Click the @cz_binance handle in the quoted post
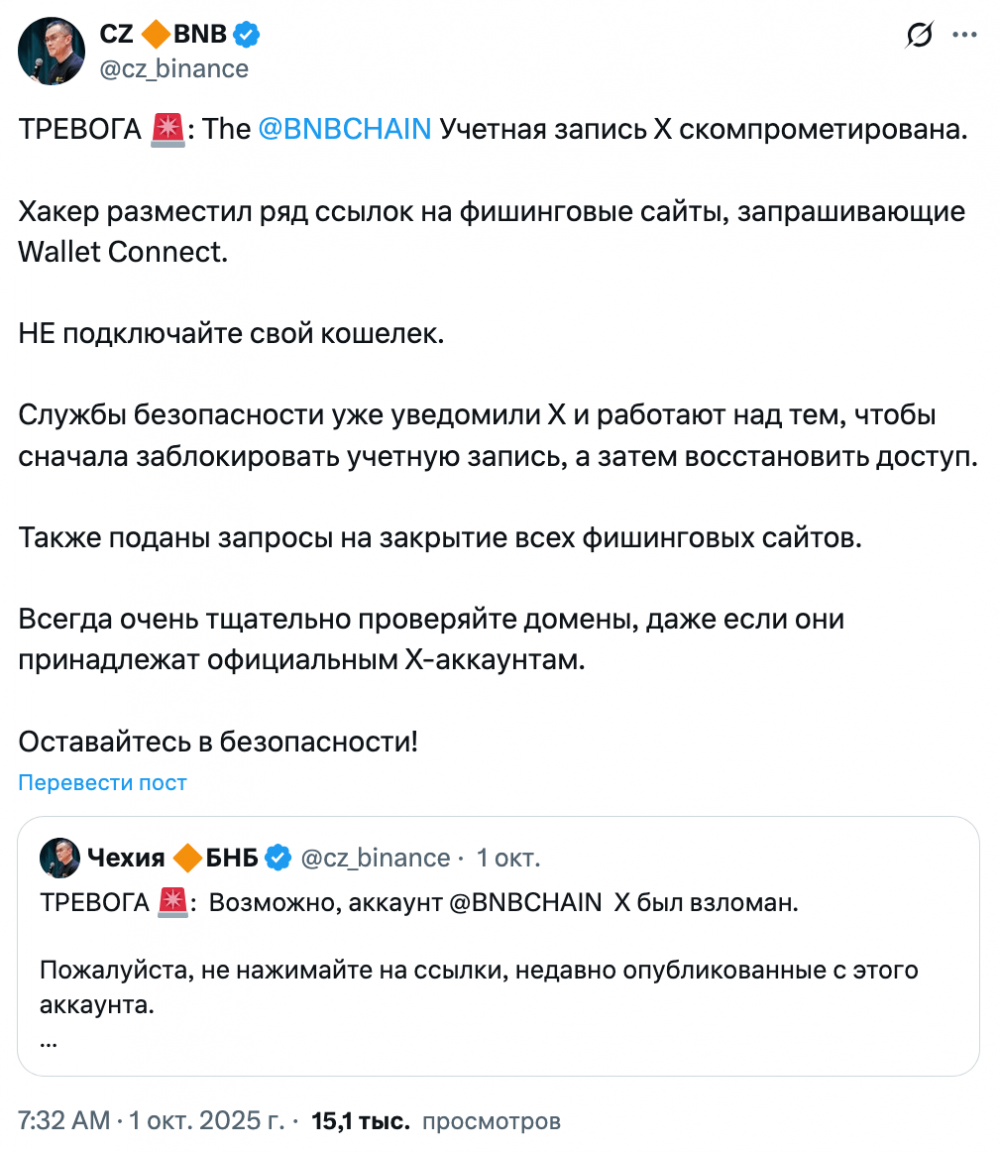The width and height of the screenshot is (1000, 1152). [375, 858]
